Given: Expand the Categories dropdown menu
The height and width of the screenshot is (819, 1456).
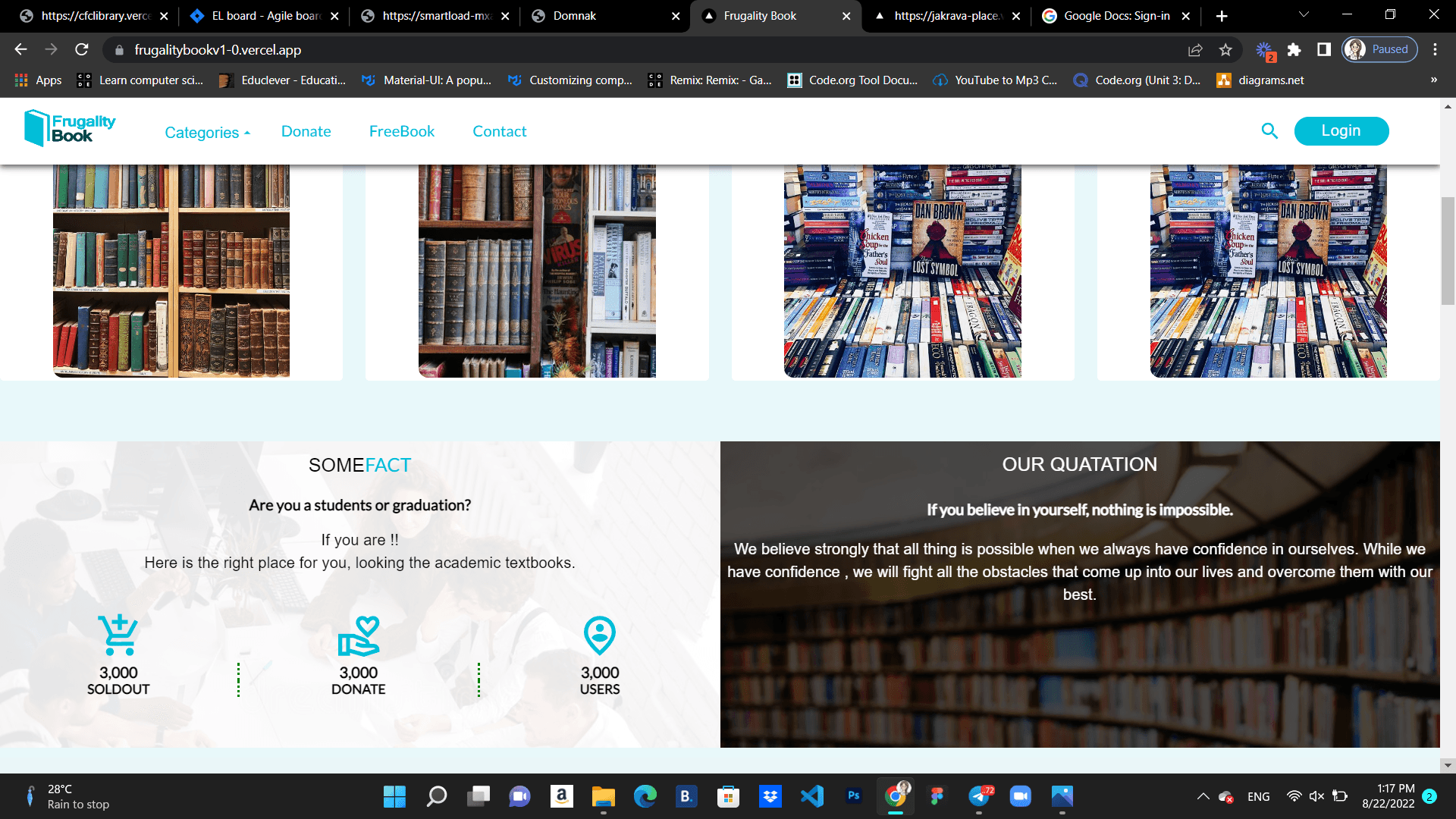Looking at the screenshot, I should pyautogui.click(x=207, y=133).
